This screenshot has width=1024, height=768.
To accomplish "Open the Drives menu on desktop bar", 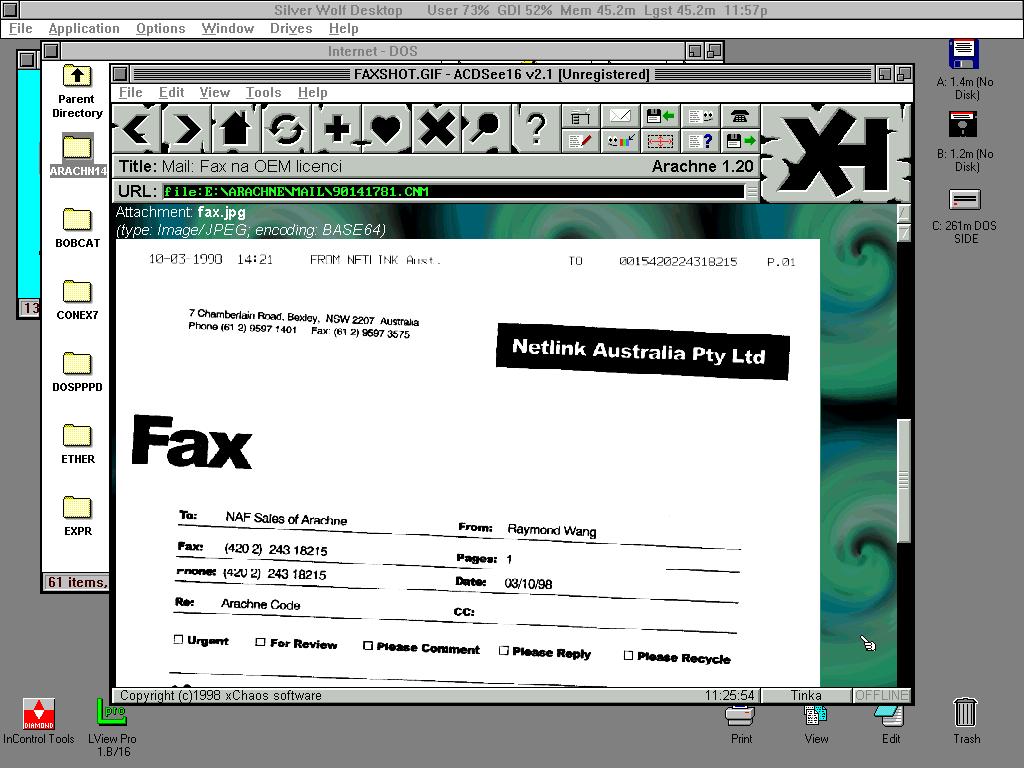I will [290, 28].
